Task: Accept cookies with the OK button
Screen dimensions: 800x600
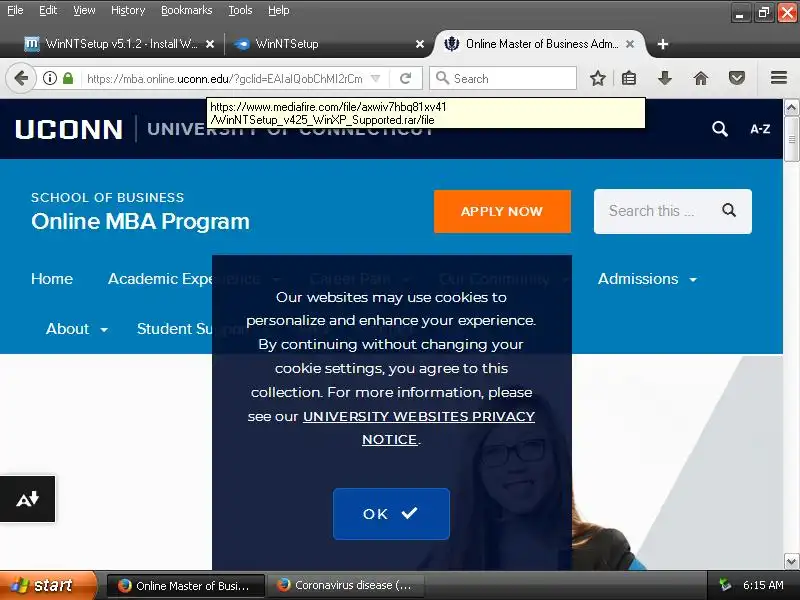Action: pos(391,514)
